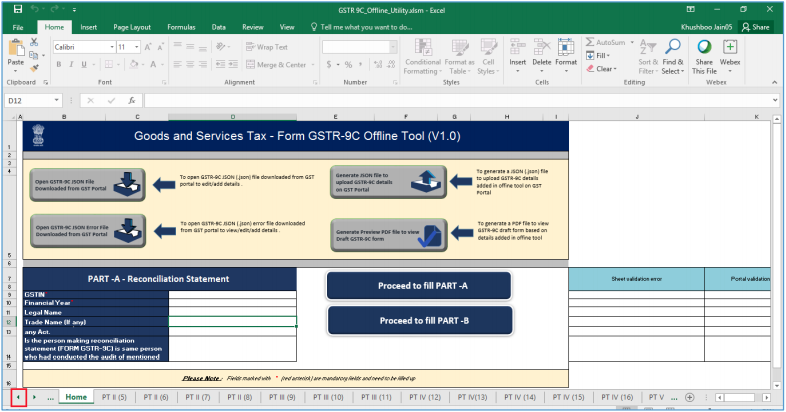Viewport: 786px width, 412px height.
Task: Open the PT IV (16) sheet tab
Action: click(617, 397)
